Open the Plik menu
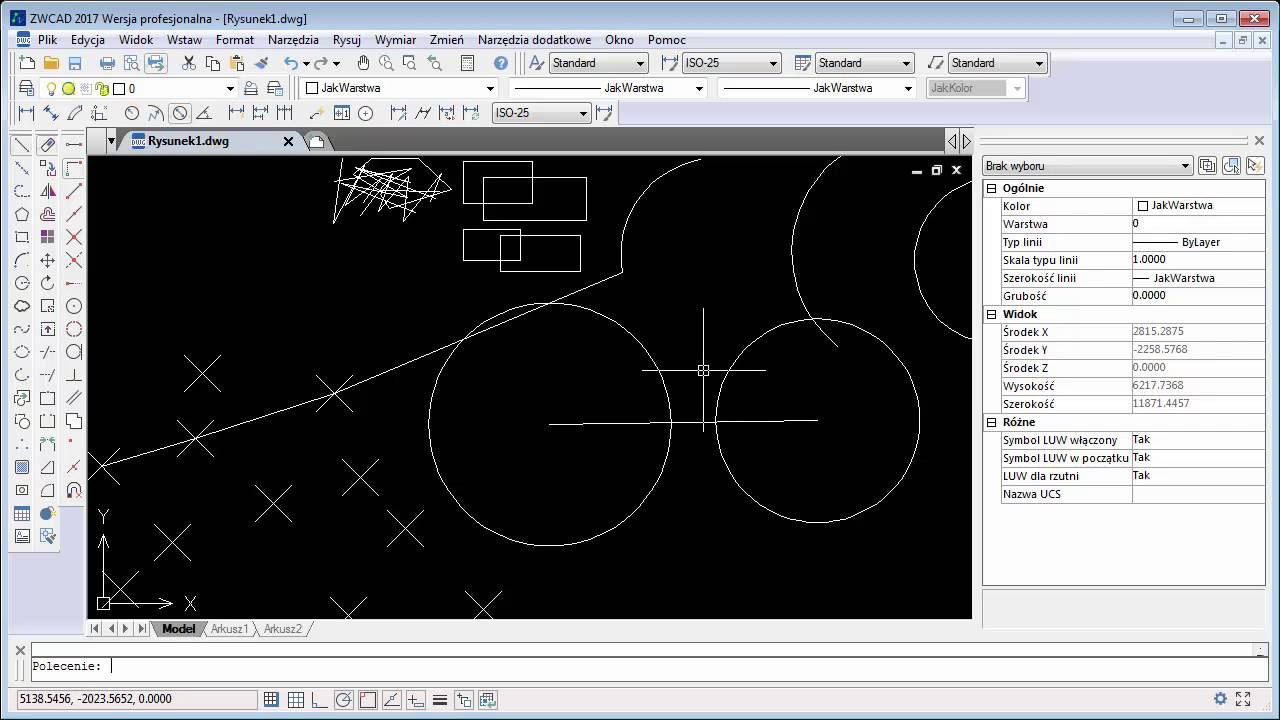This screenshot has height=720, width=1280. [47, 40]
